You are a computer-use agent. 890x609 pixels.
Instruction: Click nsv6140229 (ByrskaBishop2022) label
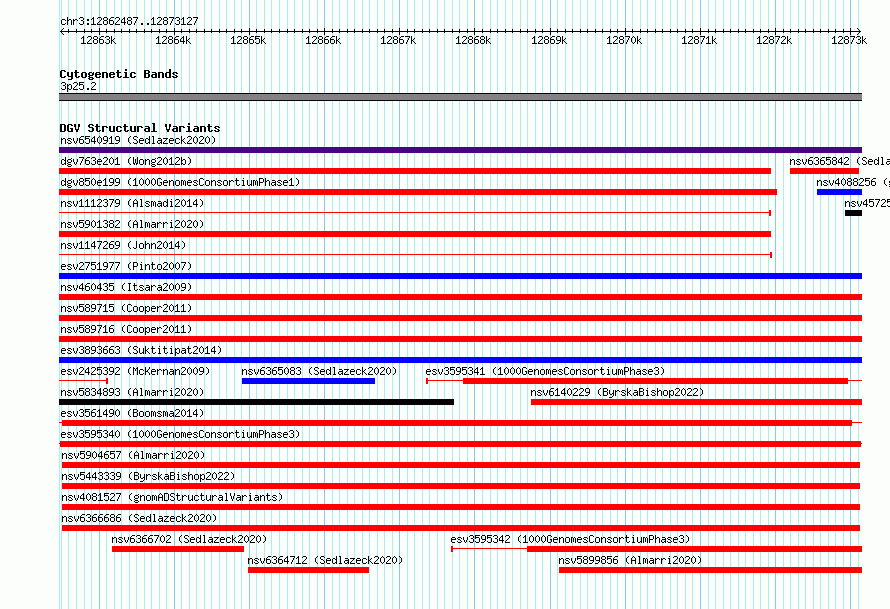coord(617,392)
